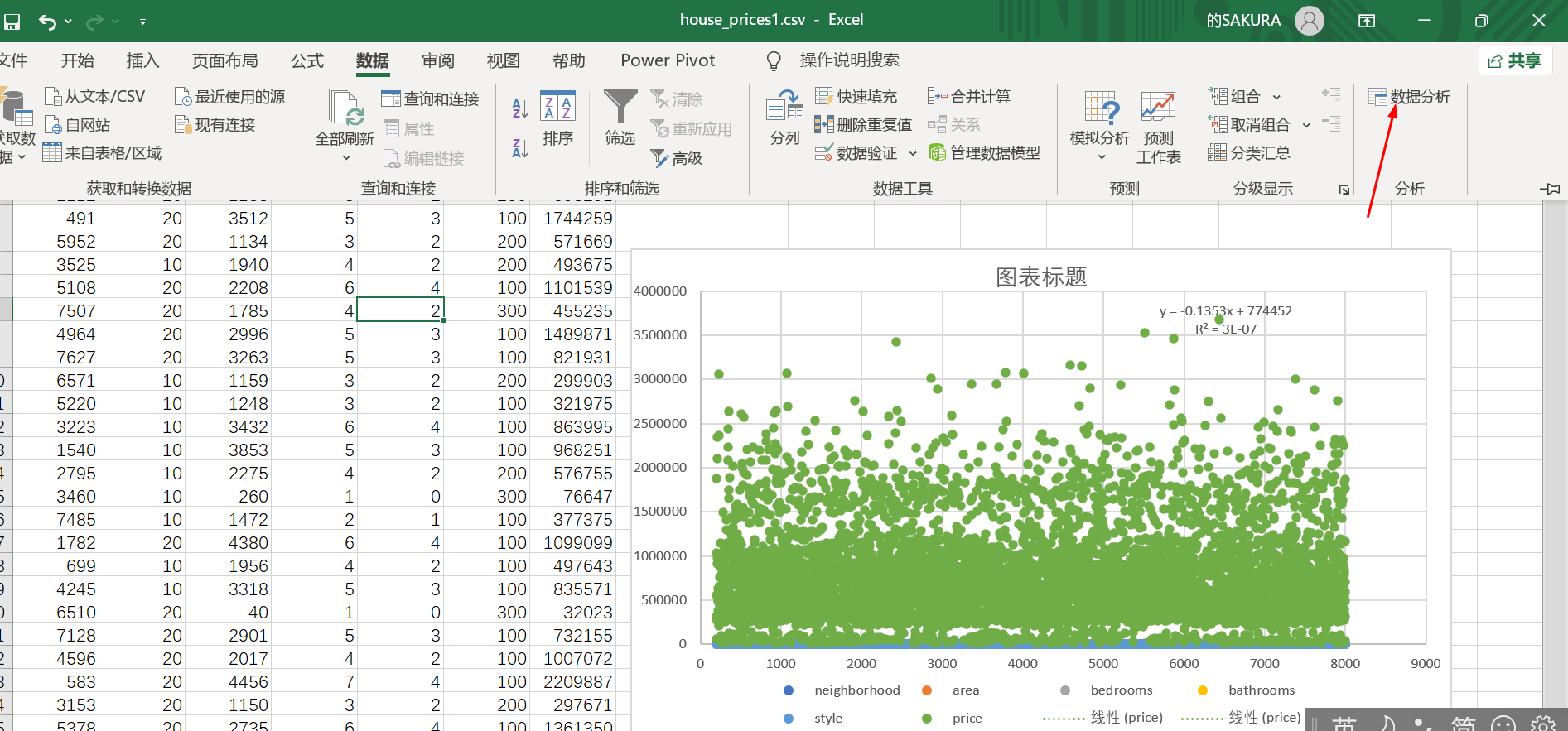
Task: Click the Undo arrow icon
Action: (x=47, y=22)
